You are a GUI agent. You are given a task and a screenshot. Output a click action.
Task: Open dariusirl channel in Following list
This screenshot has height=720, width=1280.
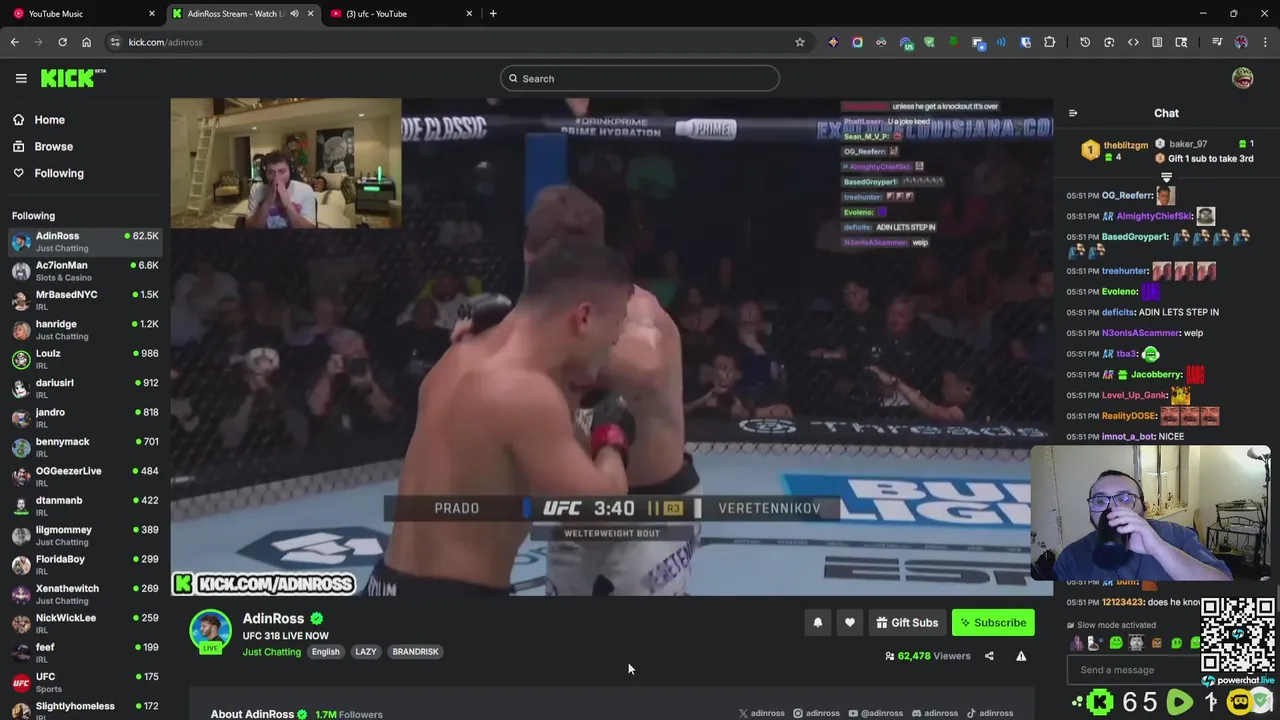tap(85, 388)
